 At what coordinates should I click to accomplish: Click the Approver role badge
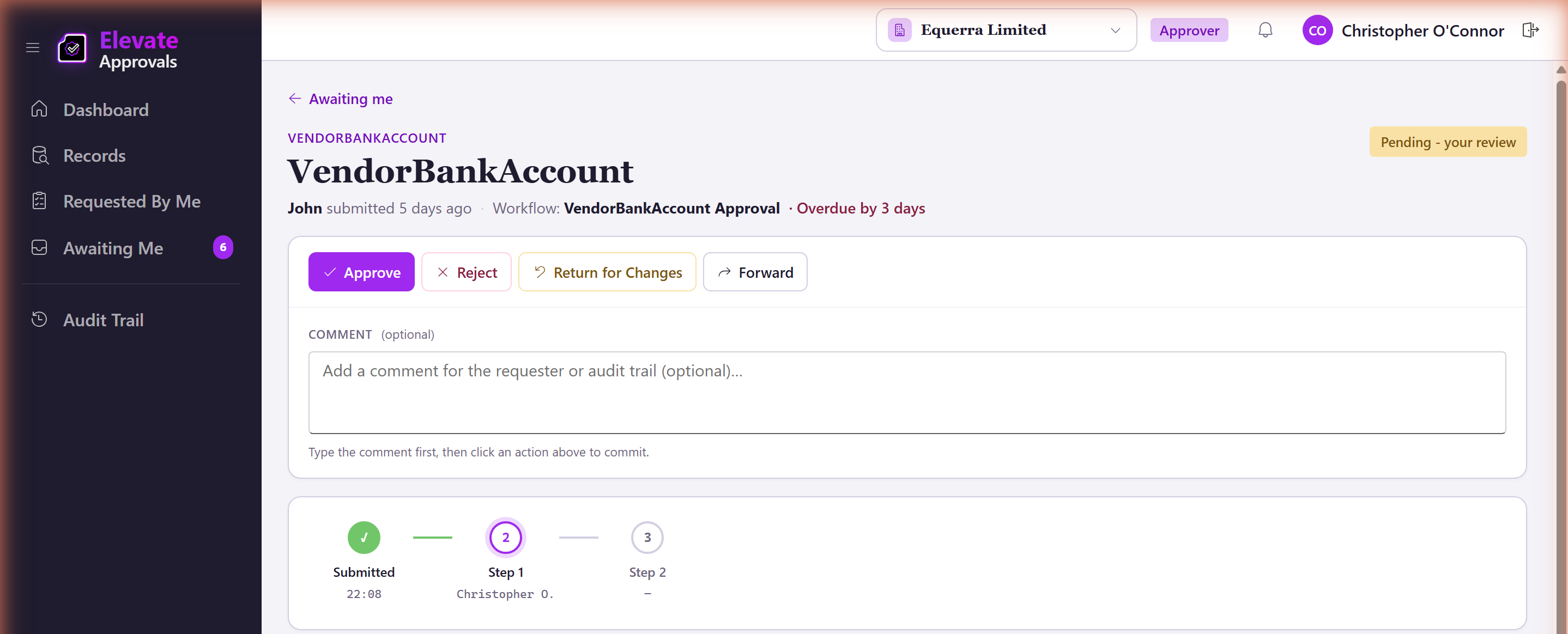[x=1189, y=31]
